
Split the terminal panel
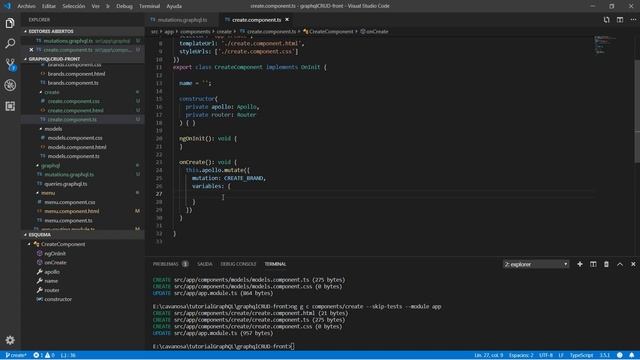point(593,264)
